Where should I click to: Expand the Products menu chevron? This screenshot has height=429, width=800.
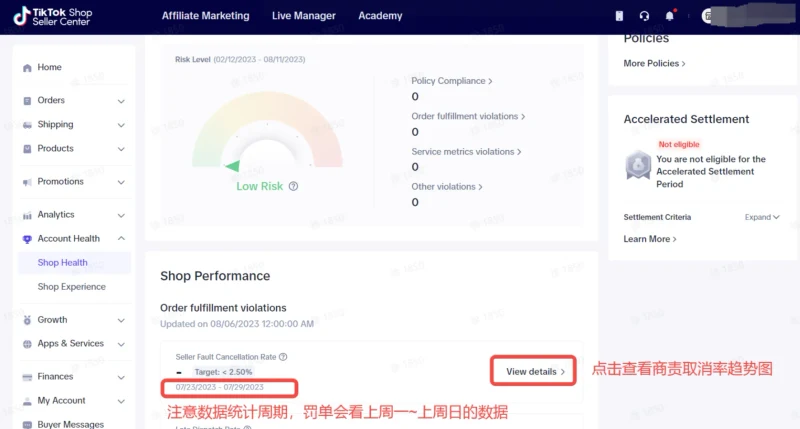tap(121, 149)
